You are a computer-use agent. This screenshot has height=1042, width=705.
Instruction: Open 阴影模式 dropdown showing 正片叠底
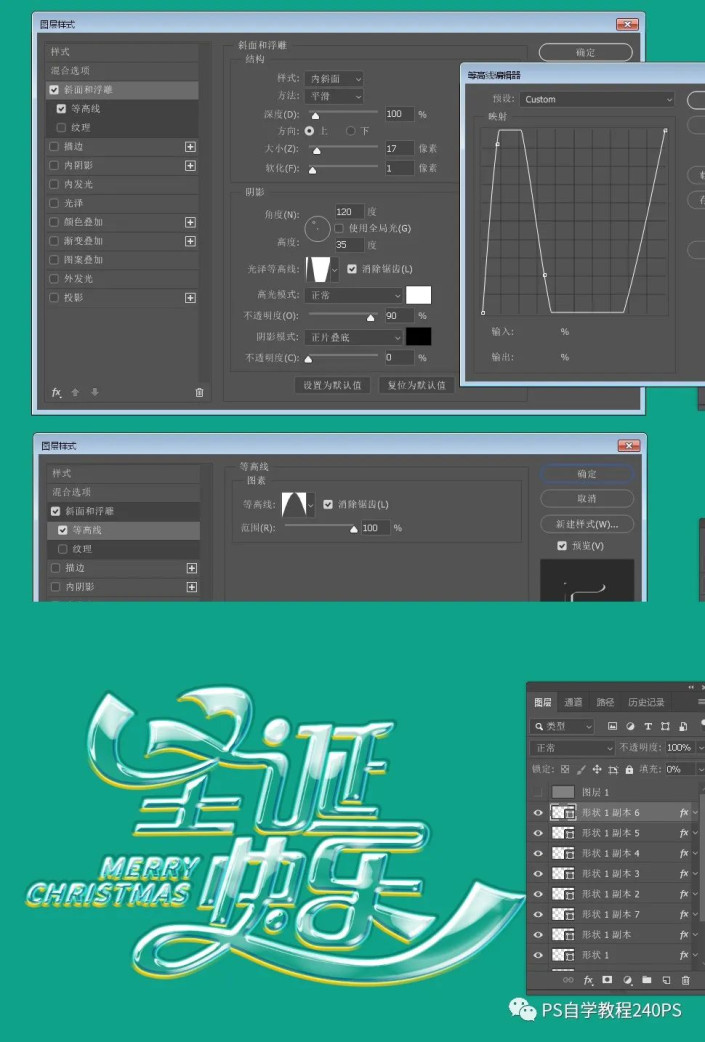353,337
